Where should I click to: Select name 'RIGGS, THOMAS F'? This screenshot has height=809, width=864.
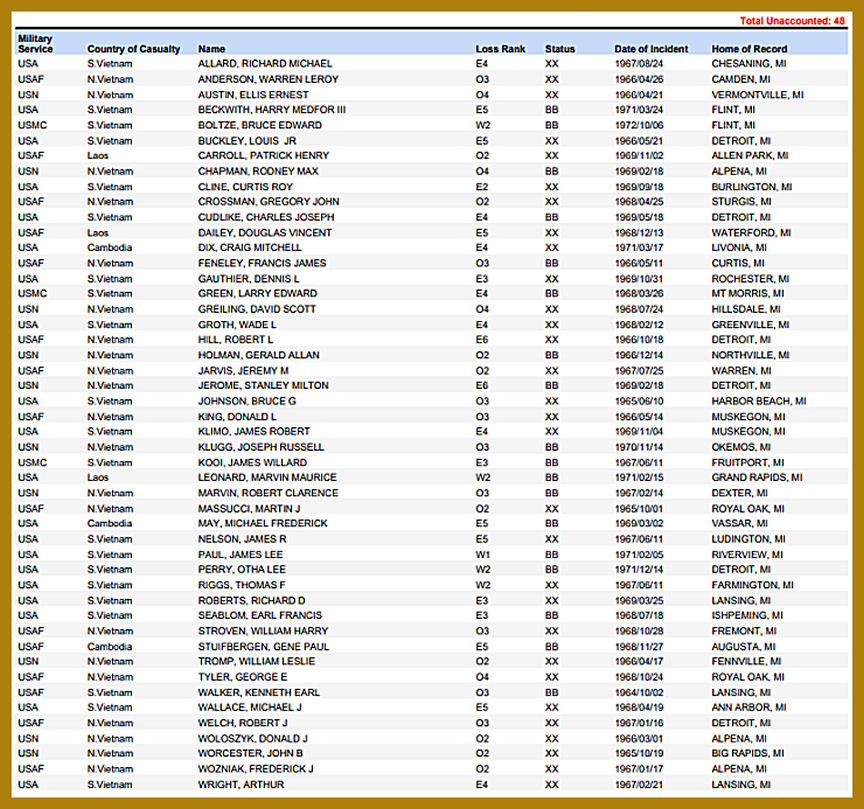[242, 585]
